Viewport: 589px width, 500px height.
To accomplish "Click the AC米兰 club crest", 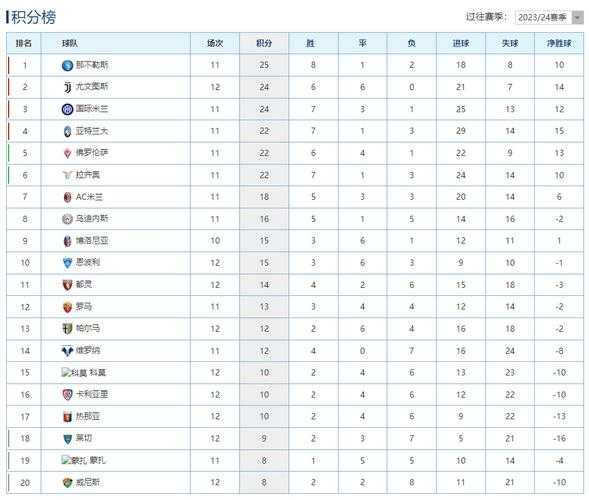I will point(68,197).
